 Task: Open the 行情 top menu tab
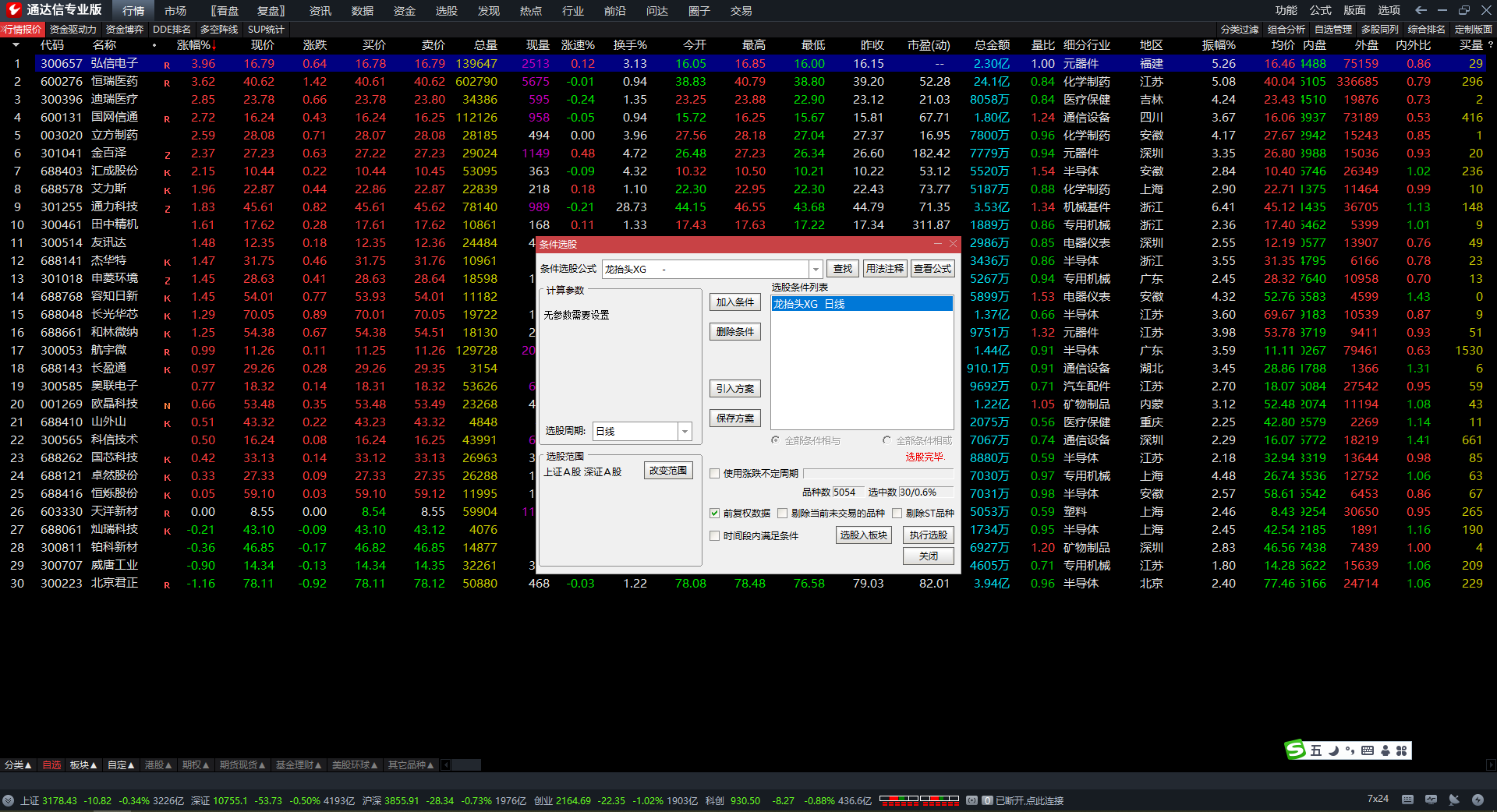[133, 10]
